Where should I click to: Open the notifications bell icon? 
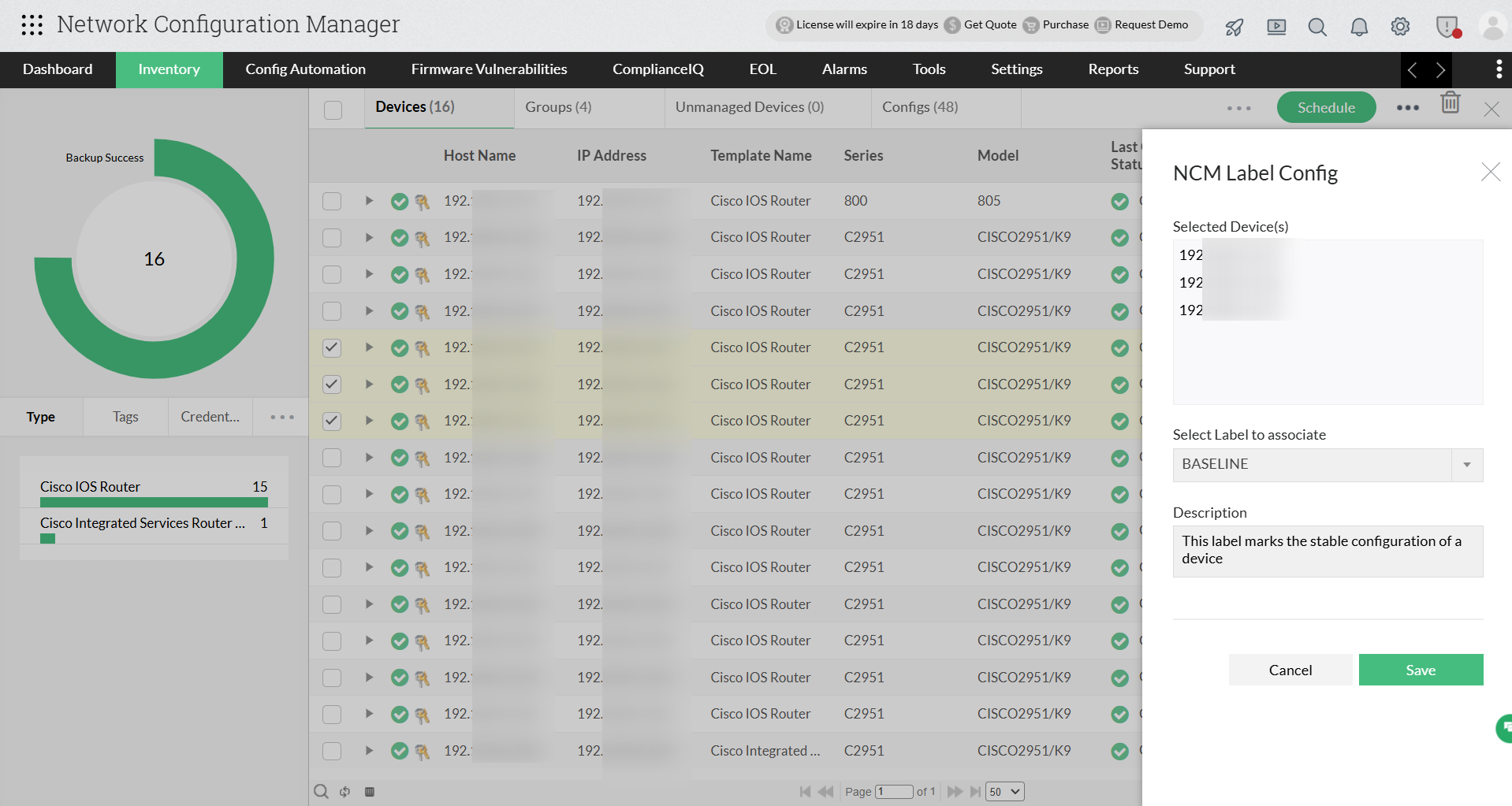tap(1358, 27)
